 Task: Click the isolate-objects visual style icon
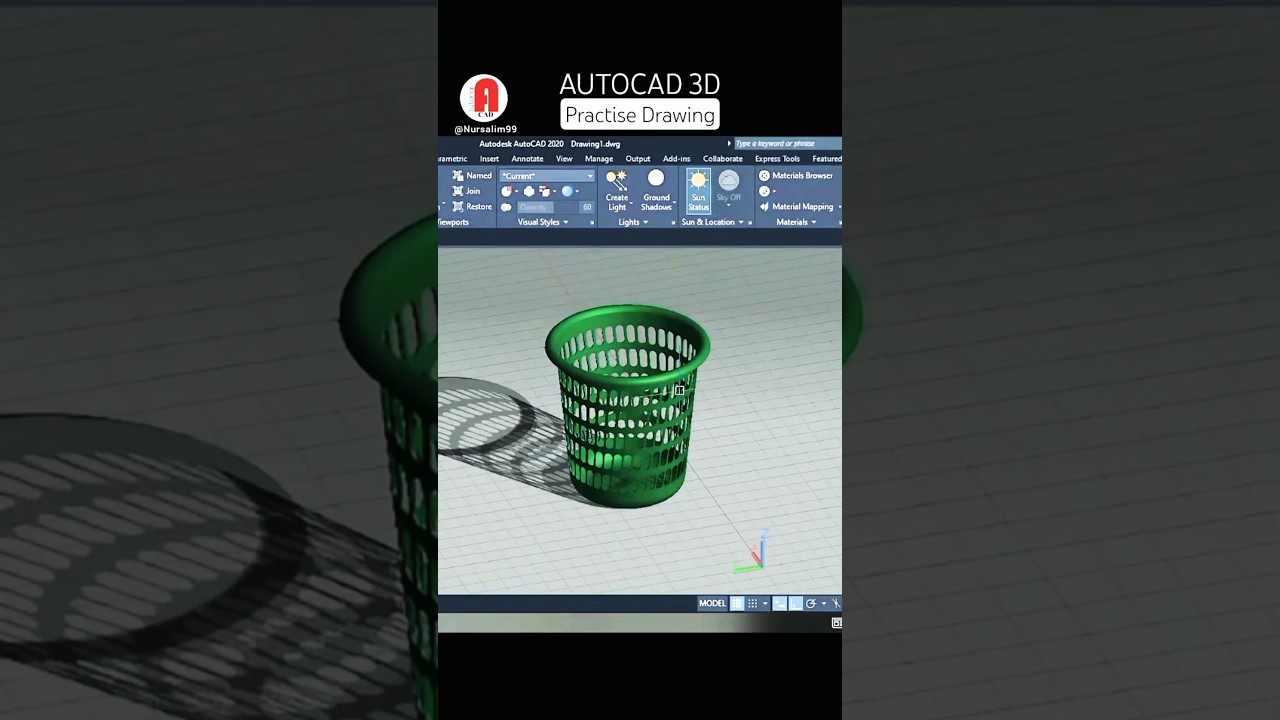point(545,191)
